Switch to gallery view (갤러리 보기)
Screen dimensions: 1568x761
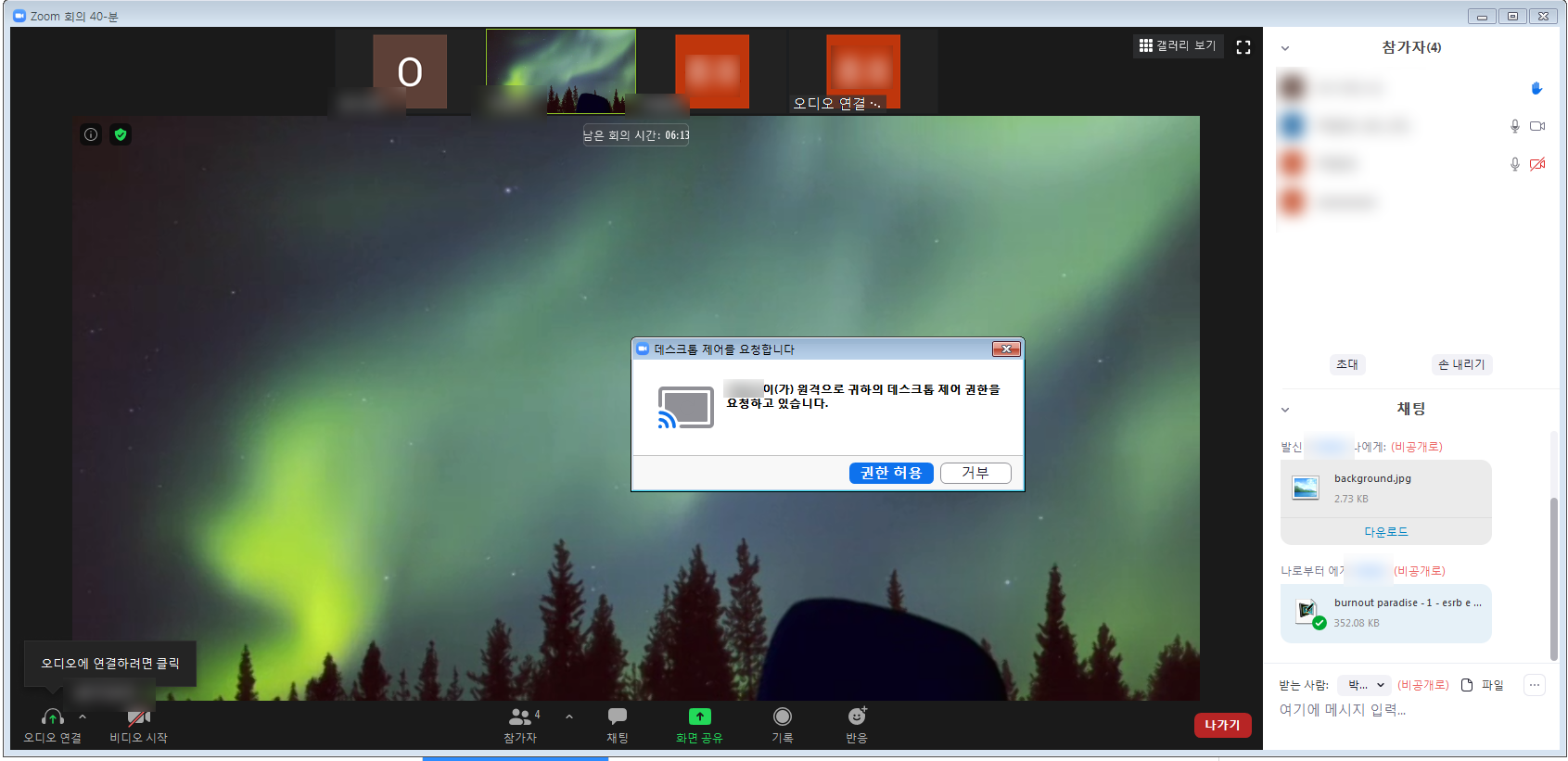click(x=1179, y=45)
